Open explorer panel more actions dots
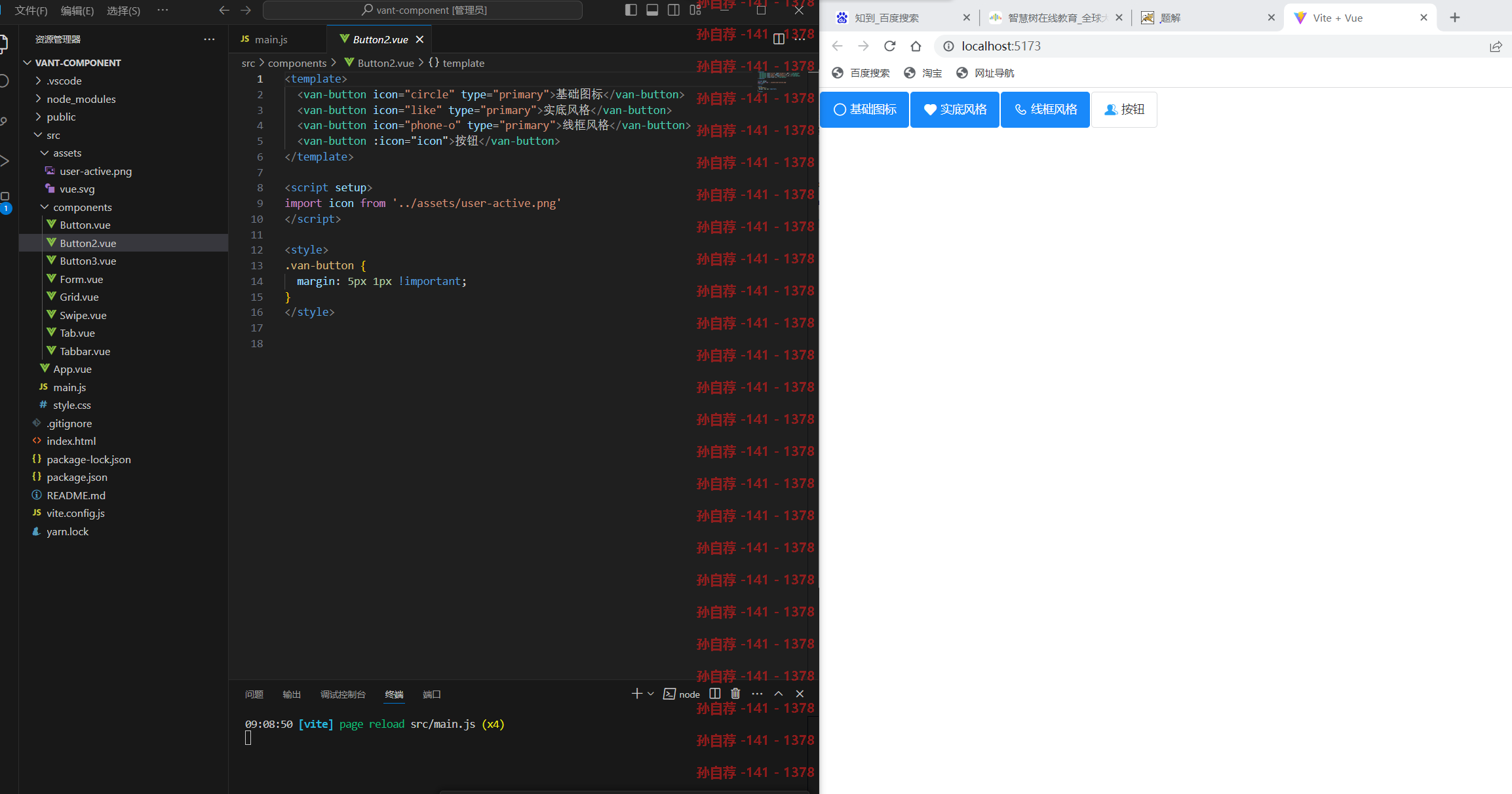This screenshot has width=1512, height=794. (x=209, y=39)
